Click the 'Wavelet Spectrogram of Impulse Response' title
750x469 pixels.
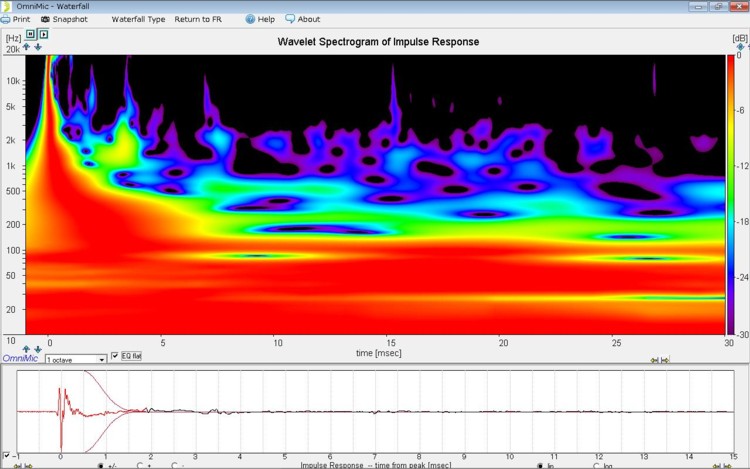pos(378,42)
